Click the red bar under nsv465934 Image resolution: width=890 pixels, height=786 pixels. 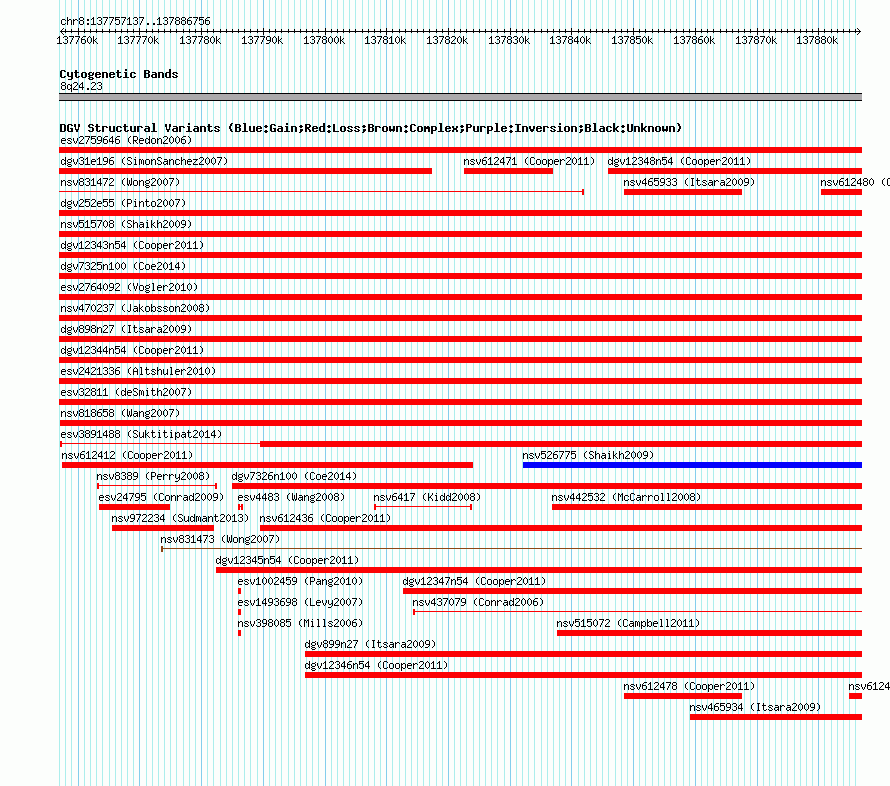(x=775, y=717)
